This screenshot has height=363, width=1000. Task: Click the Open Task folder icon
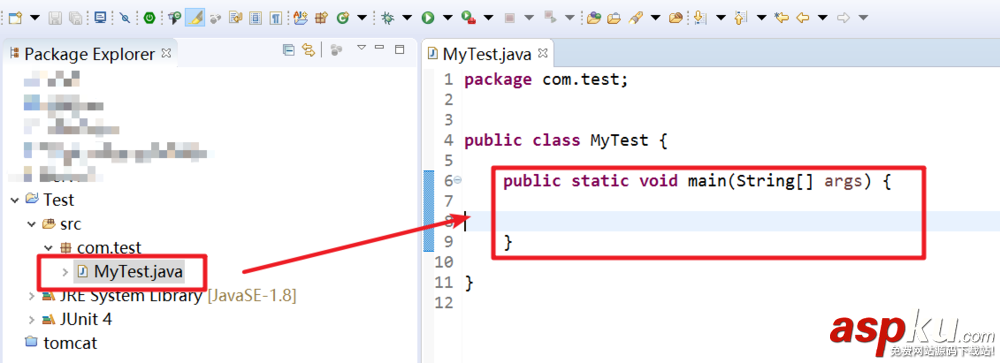[x=614, y=19]
